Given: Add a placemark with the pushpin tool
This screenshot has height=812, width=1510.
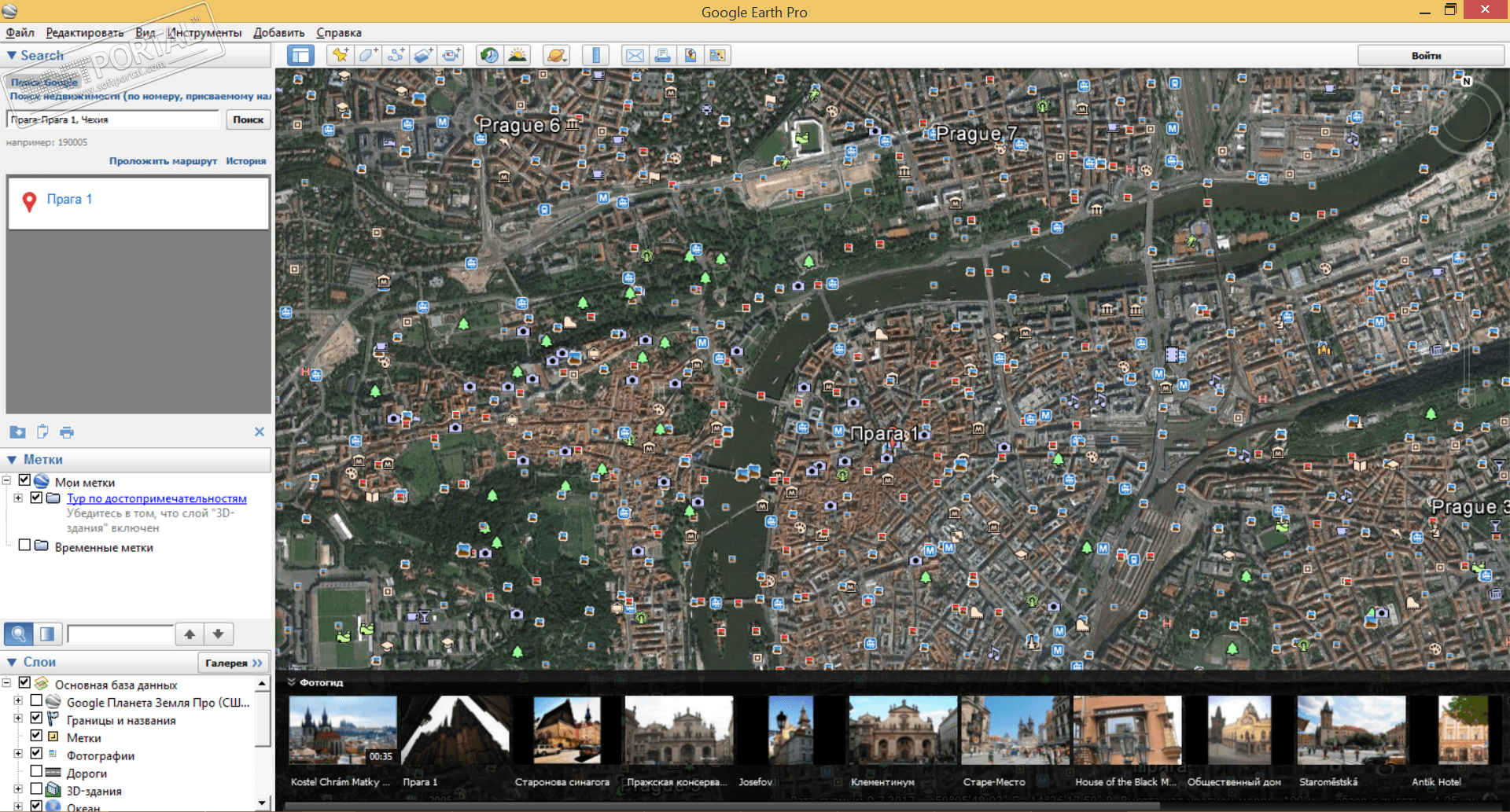Looking at the screenshot, I should pyautogui.click(x=340, y=55).
